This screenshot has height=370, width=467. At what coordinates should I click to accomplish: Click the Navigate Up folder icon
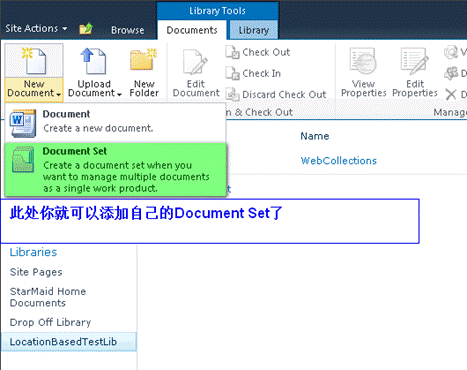(x=86, y=29)
